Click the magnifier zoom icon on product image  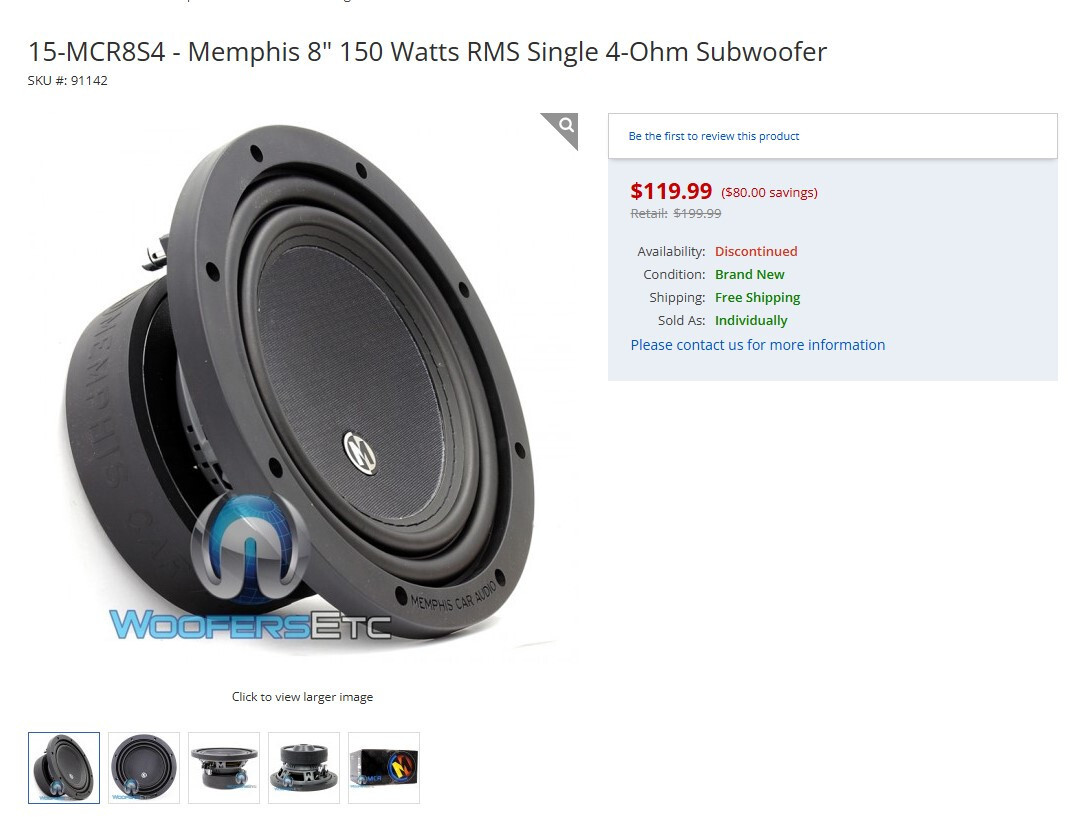tap(566, 126)
